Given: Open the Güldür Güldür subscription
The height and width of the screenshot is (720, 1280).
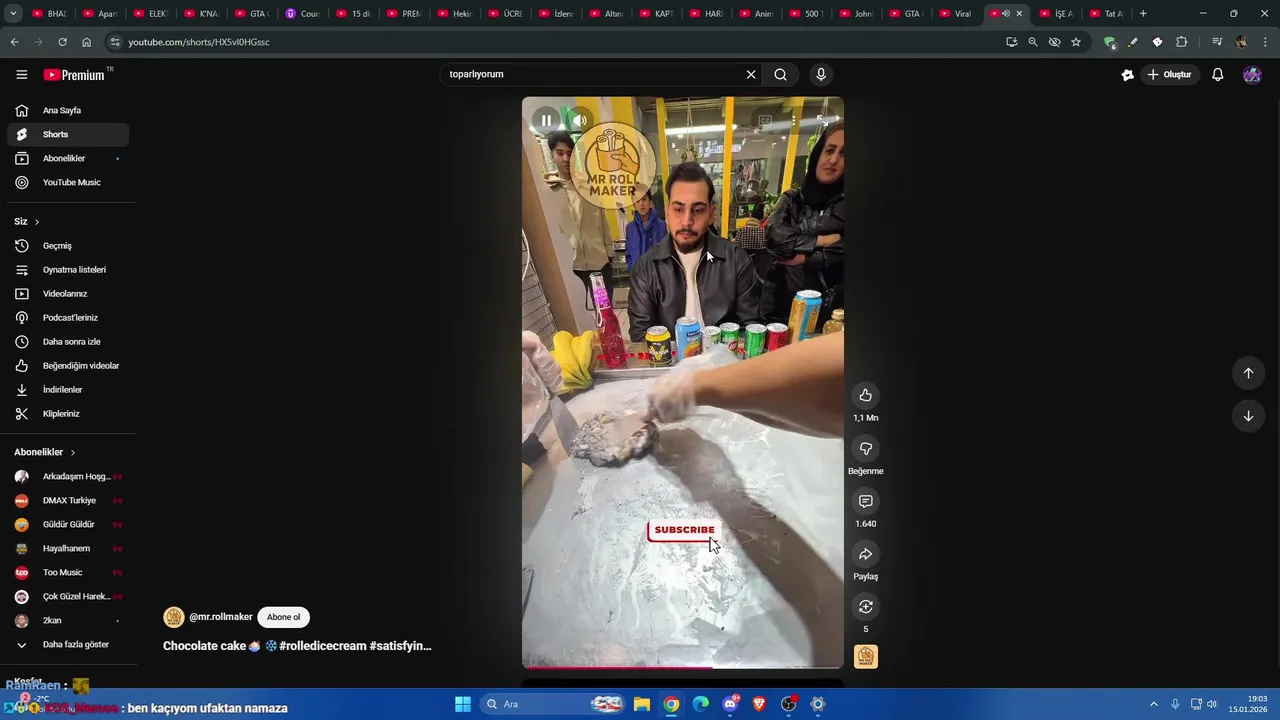Looking at the screenshot, I should tap(68, 525).
